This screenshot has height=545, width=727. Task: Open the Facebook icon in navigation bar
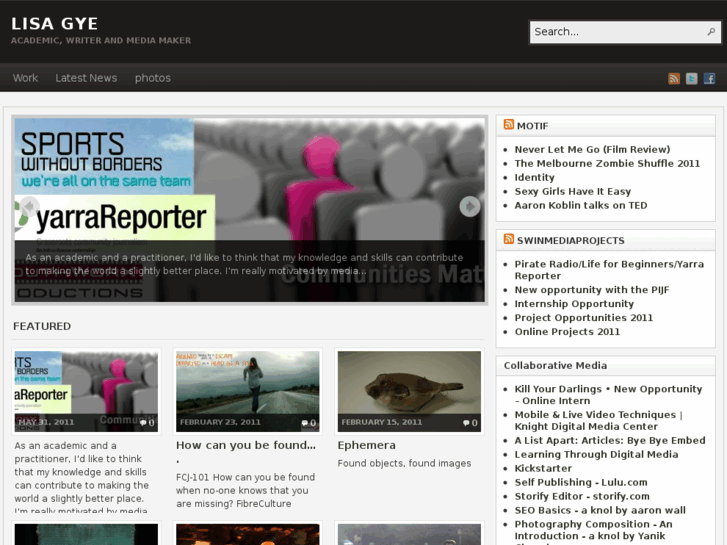(709, 78)
